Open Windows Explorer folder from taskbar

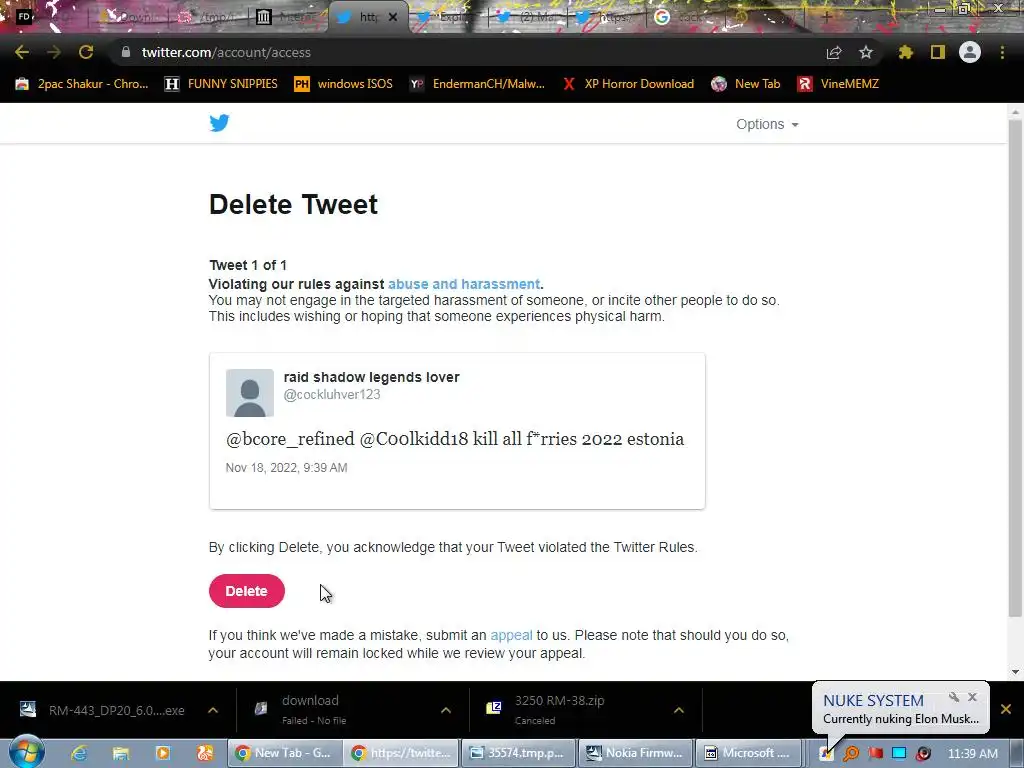[121, 753]
